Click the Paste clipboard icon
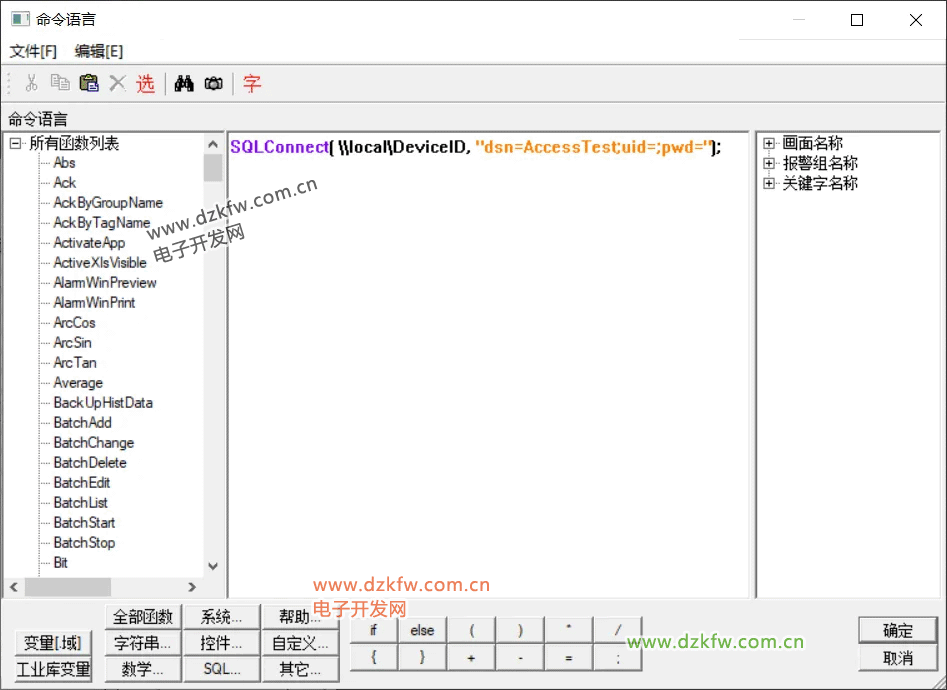Screen dimensions: 947x690 (89, 84)
